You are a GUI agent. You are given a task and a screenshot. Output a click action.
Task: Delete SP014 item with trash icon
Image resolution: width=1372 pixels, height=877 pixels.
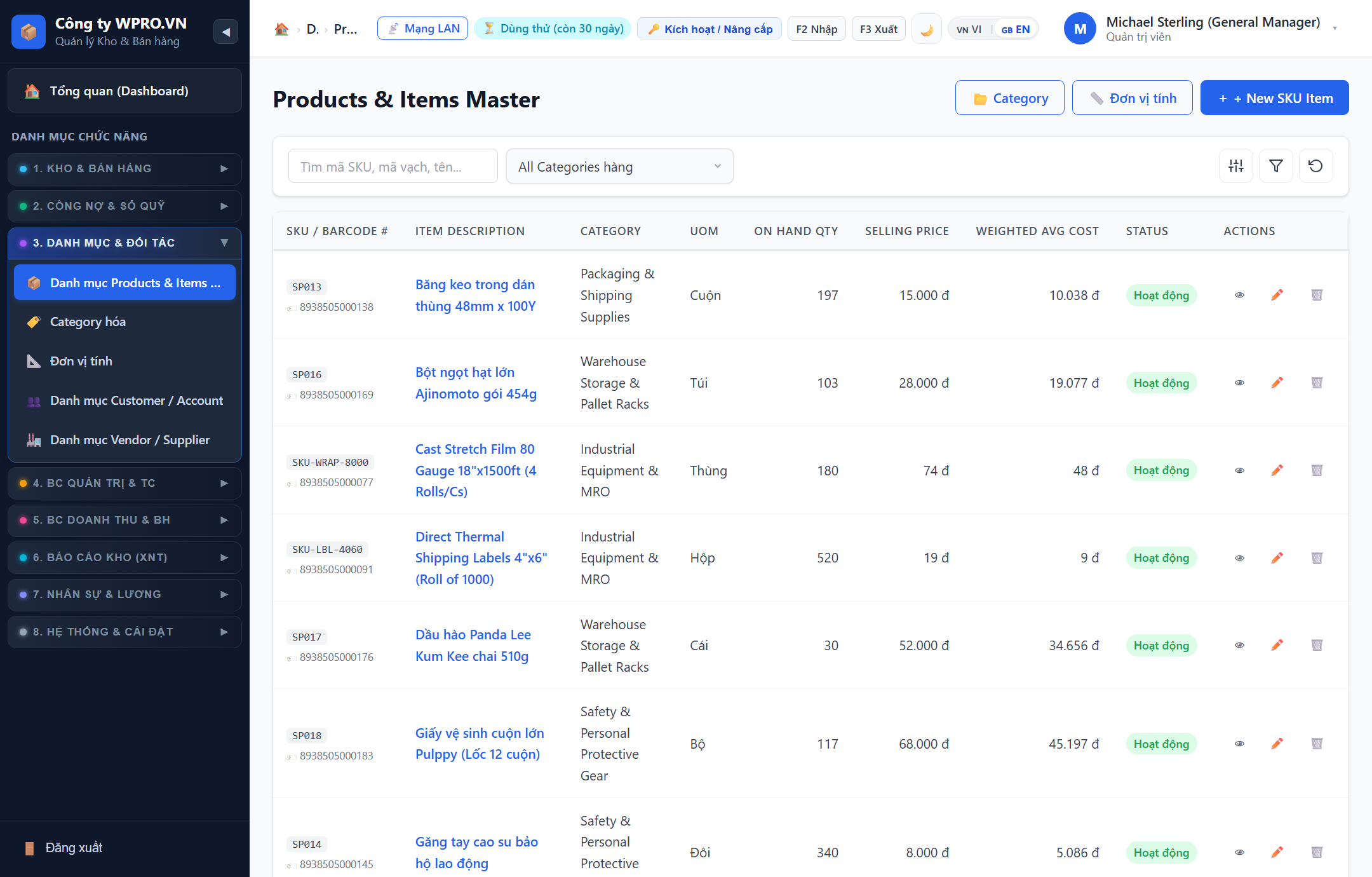[1317, 852]
